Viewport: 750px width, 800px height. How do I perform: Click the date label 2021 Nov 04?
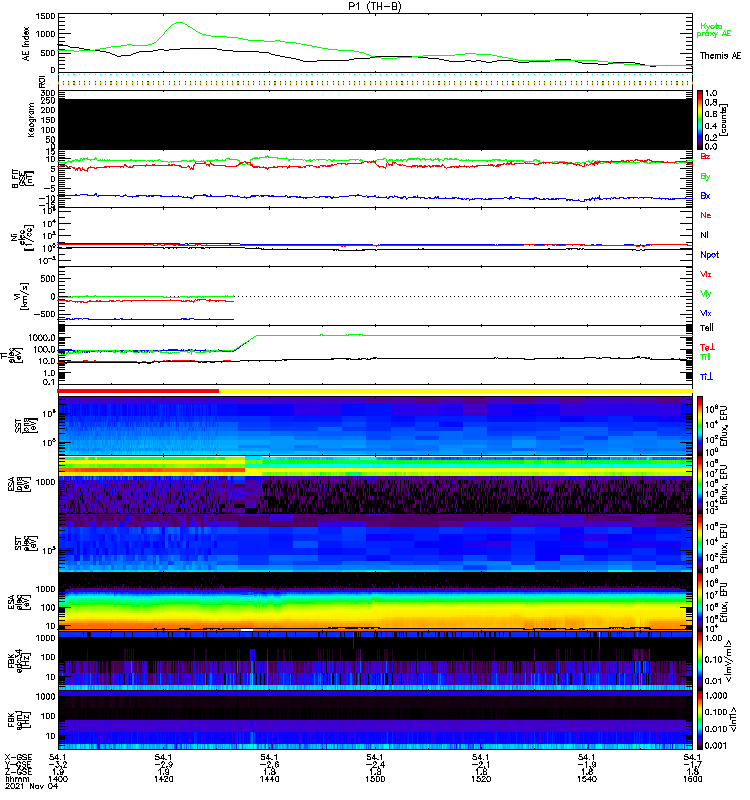tap(32, 786)
